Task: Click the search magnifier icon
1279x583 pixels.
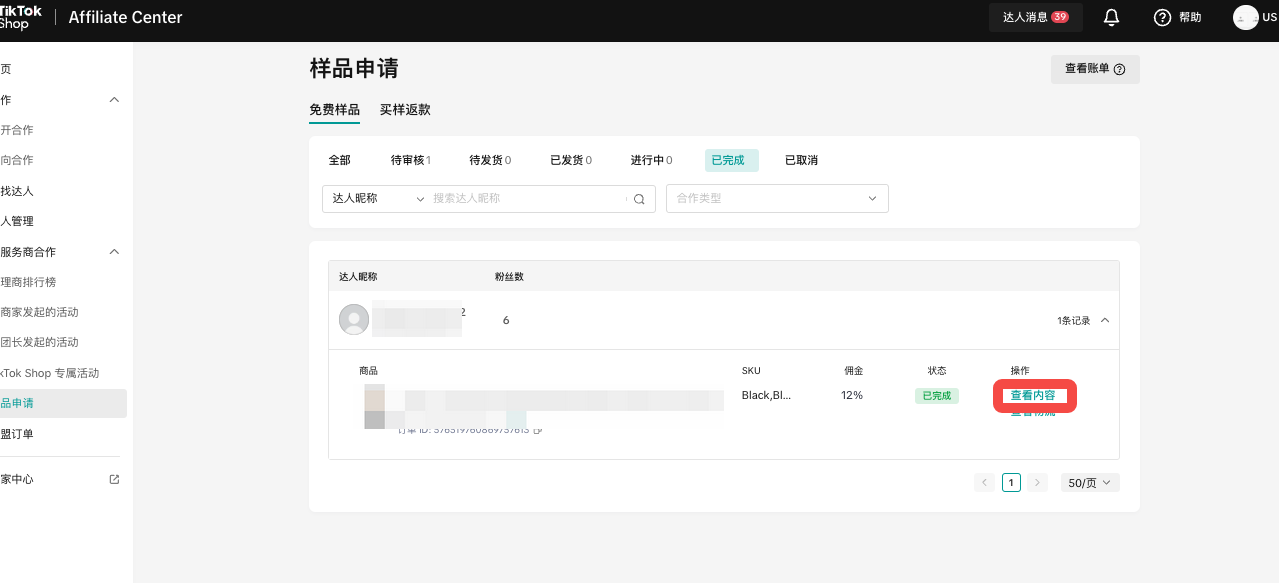Action: (x=639, y=199)
